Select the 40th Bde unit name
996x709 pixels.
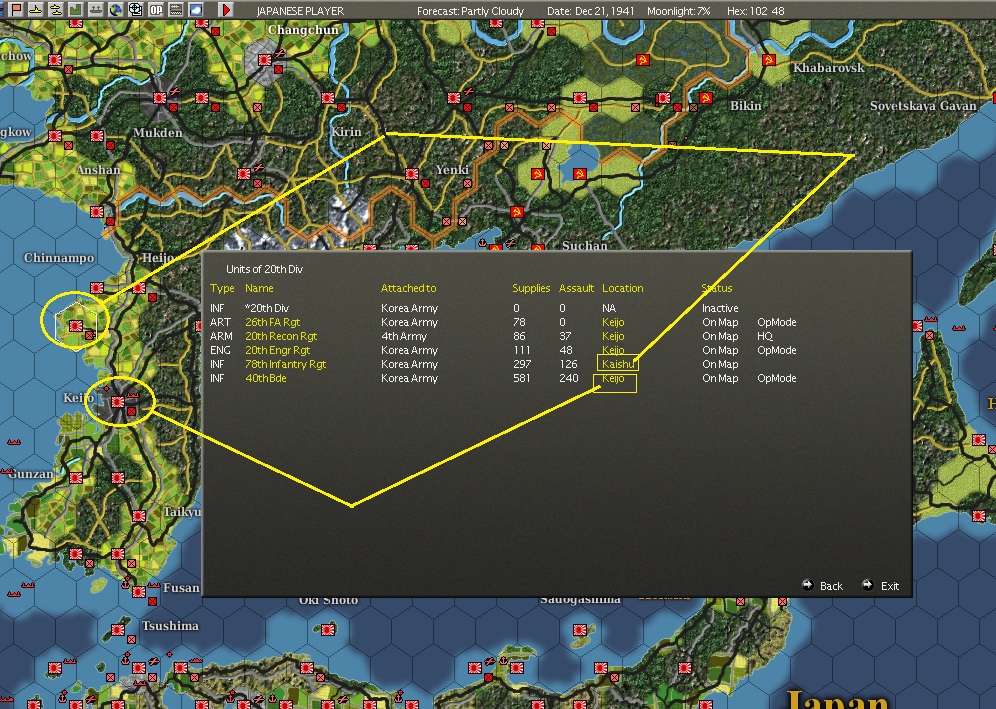click(266, 378)
